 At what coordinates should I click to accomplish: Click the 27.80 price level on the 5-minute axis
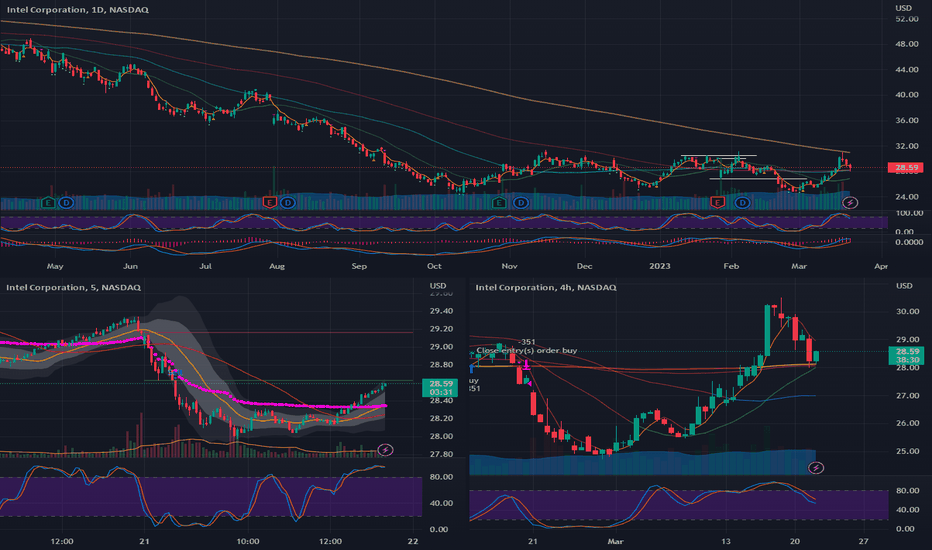(x=441, y=454)
